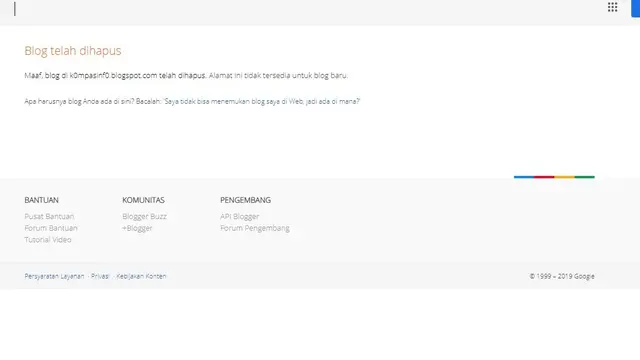Click the multicolor Google stripe bar

pyautogui.click(x=554, y=177)
